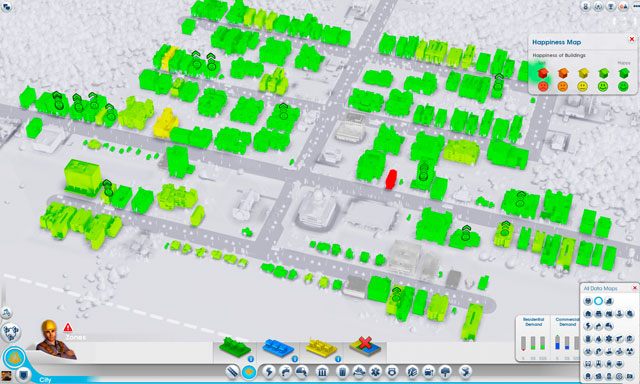The width and height of the screenshot is (640, 384).
Task: Toggle the highlighted happiness data map button
Action: click(x=598, y=301)
